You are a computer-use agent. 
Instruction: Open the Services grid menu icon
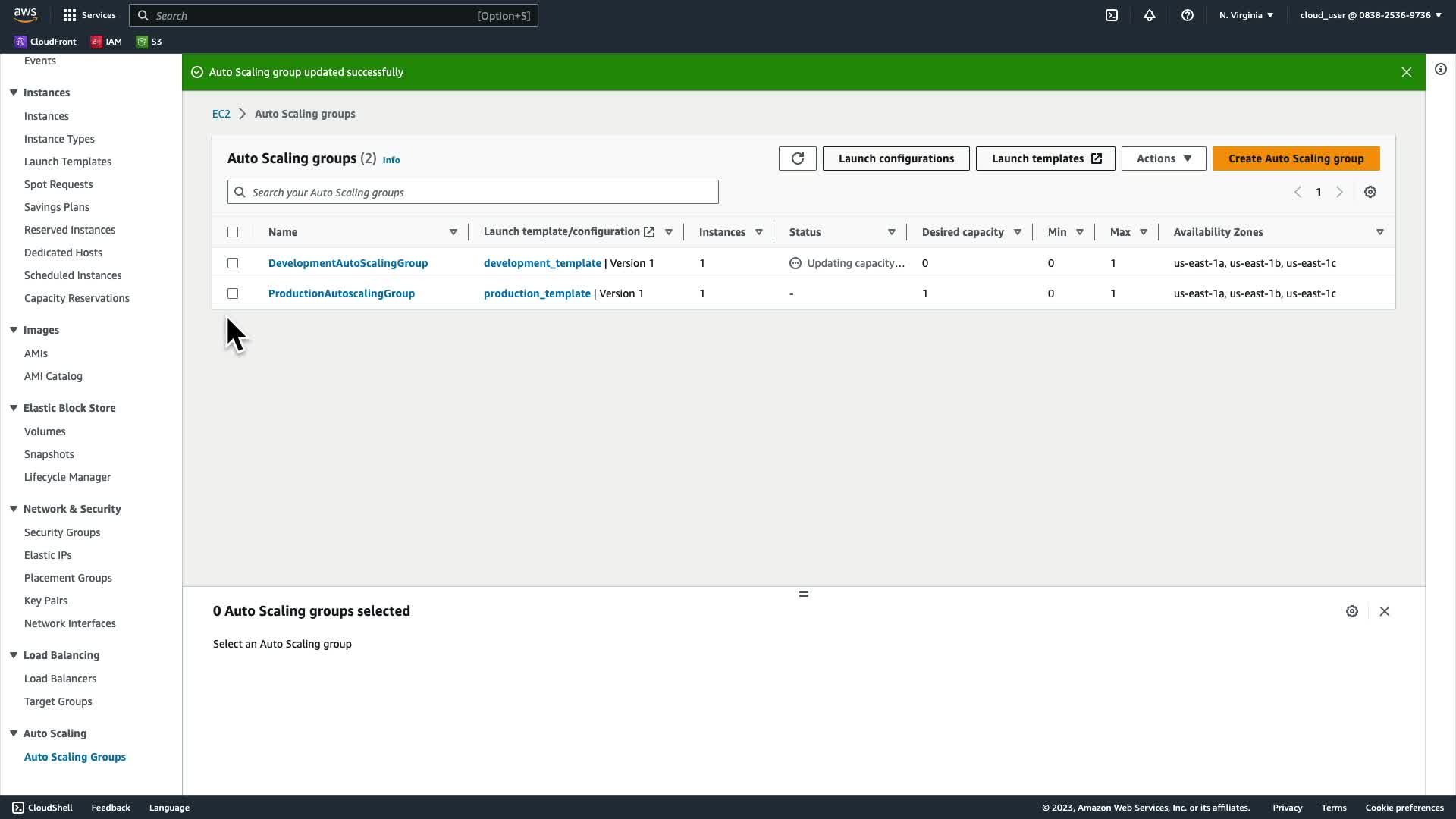pyautogui.click(x=70, y=15)
